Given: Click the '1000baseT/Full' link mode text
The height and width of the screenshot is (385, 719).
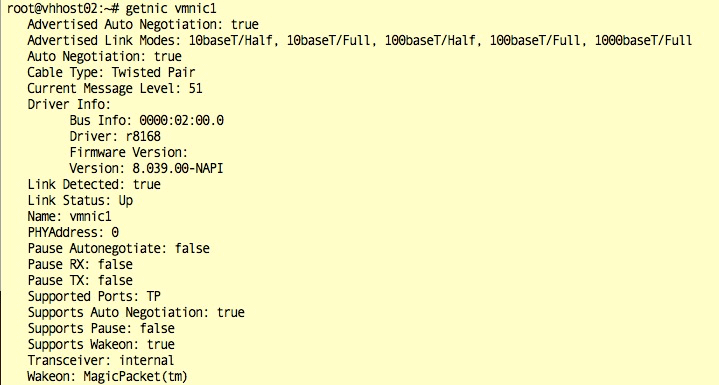Looking at the screenshot, I should click(x=643, y=40).
